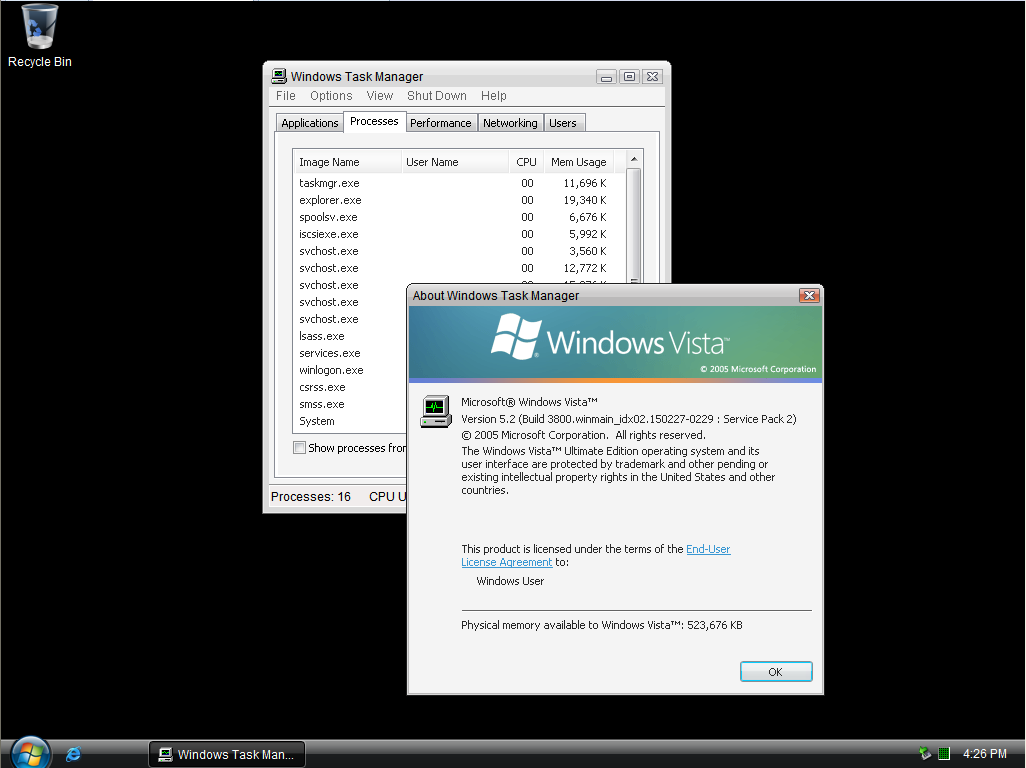Click the network tray icon
This screenshot has width=1026, height=768.
pos(925,754)
